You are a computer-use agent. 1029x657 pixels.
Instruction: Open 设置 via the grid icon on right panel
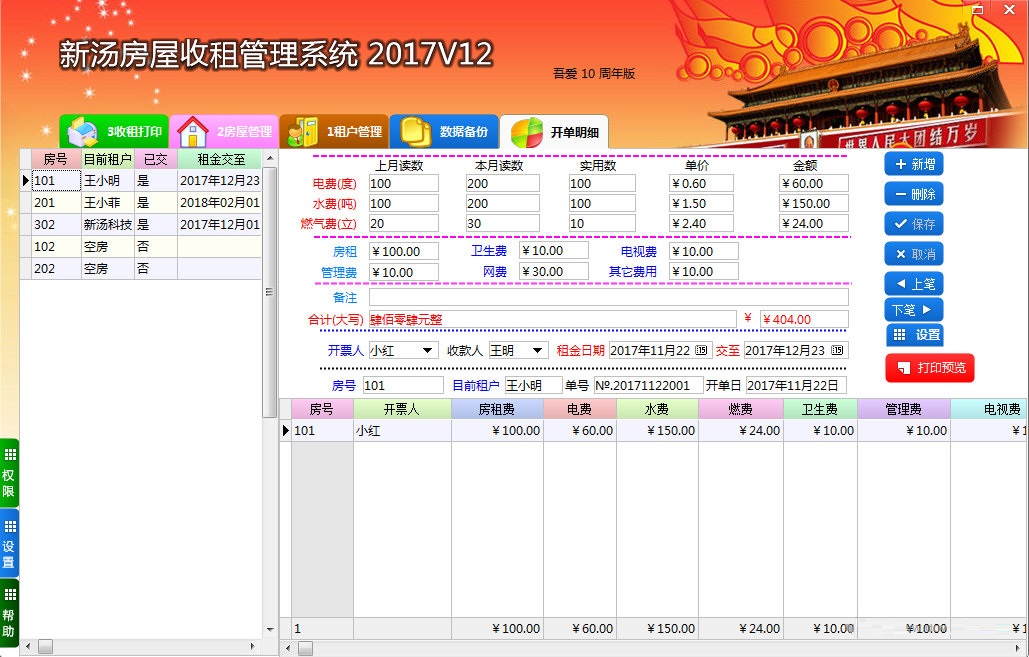click(x=901, y=334)
